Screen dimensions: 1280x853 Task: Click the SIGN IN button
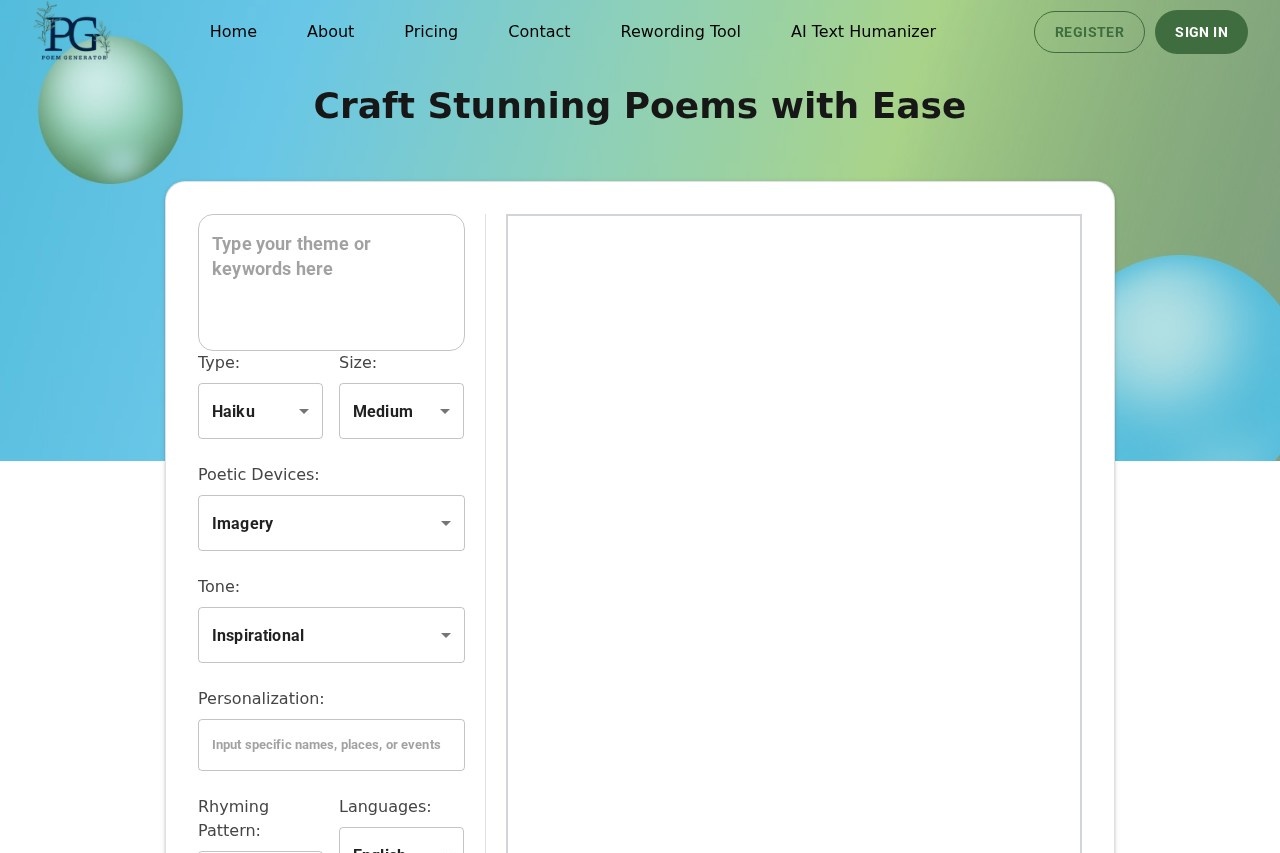click(1201, 32)
